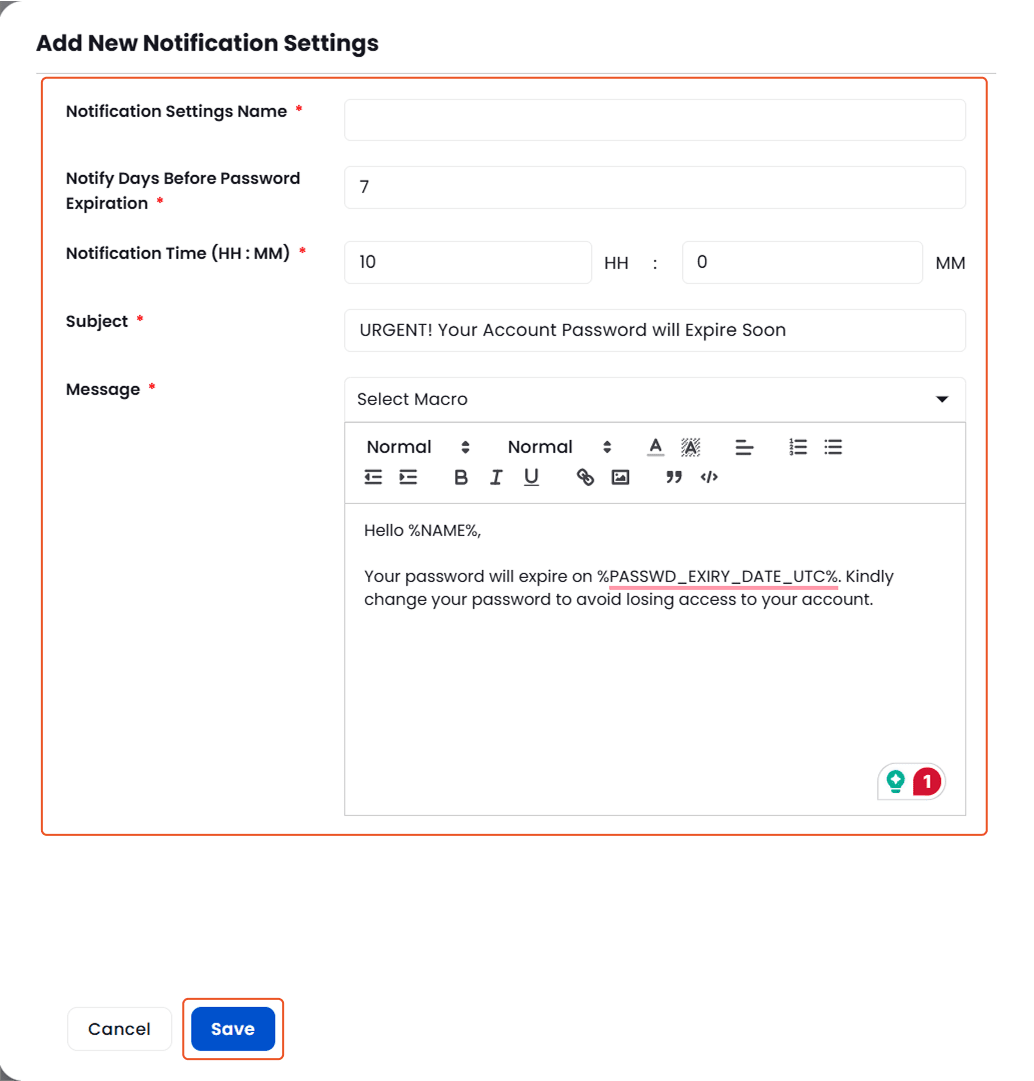This screenshot has height=1081, width=1034.
Task: Insert an image into the message body
Action: coord(621,477)
